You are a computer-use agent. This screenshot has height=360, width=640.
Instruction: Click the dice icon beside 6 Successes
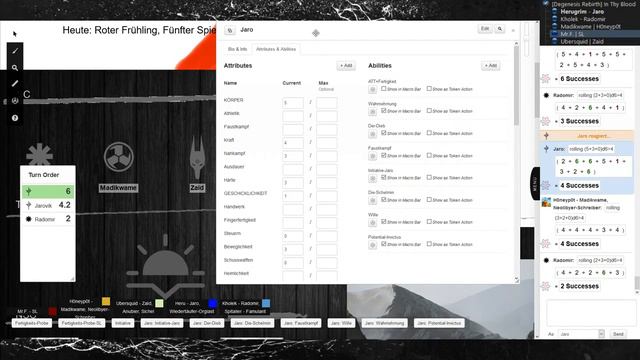[546, 78]
